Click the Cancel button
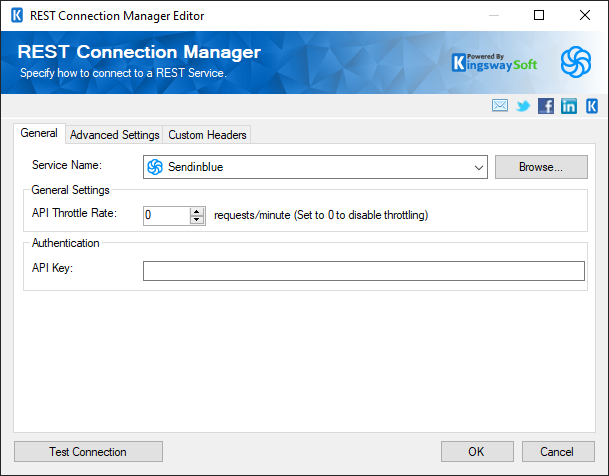Viewport: 609px width, 476px height. (558, 452)
